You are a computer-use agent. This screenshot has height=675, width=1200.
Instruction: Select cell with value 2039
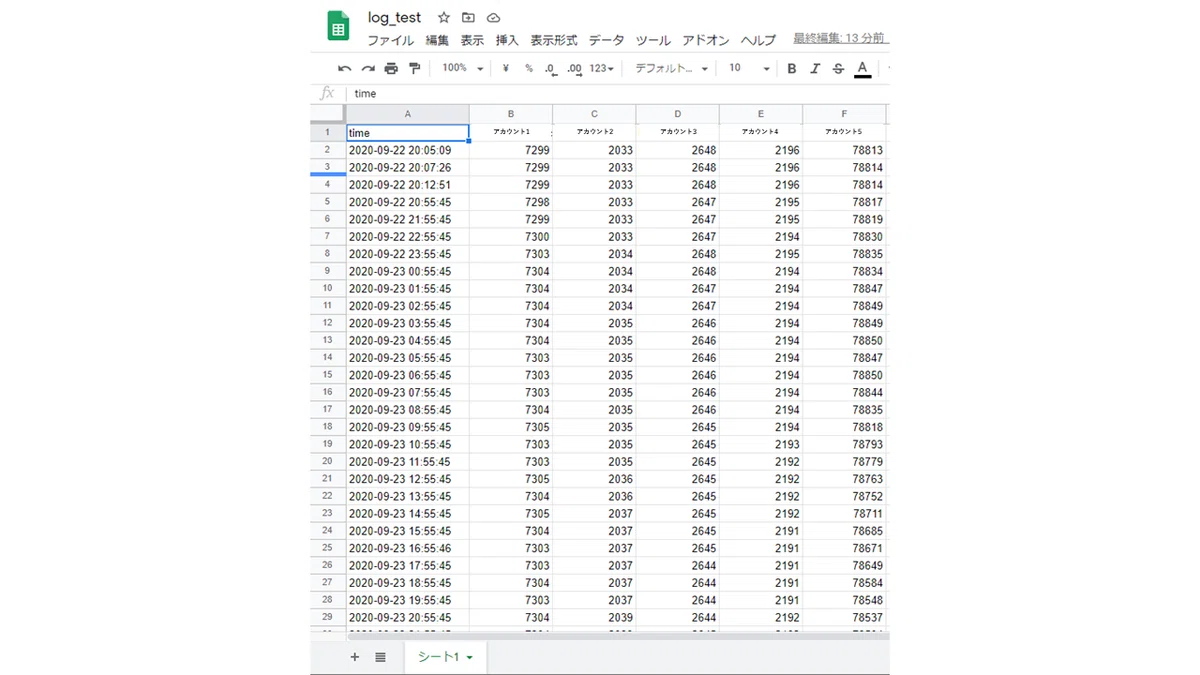click(x=594, y=617)
